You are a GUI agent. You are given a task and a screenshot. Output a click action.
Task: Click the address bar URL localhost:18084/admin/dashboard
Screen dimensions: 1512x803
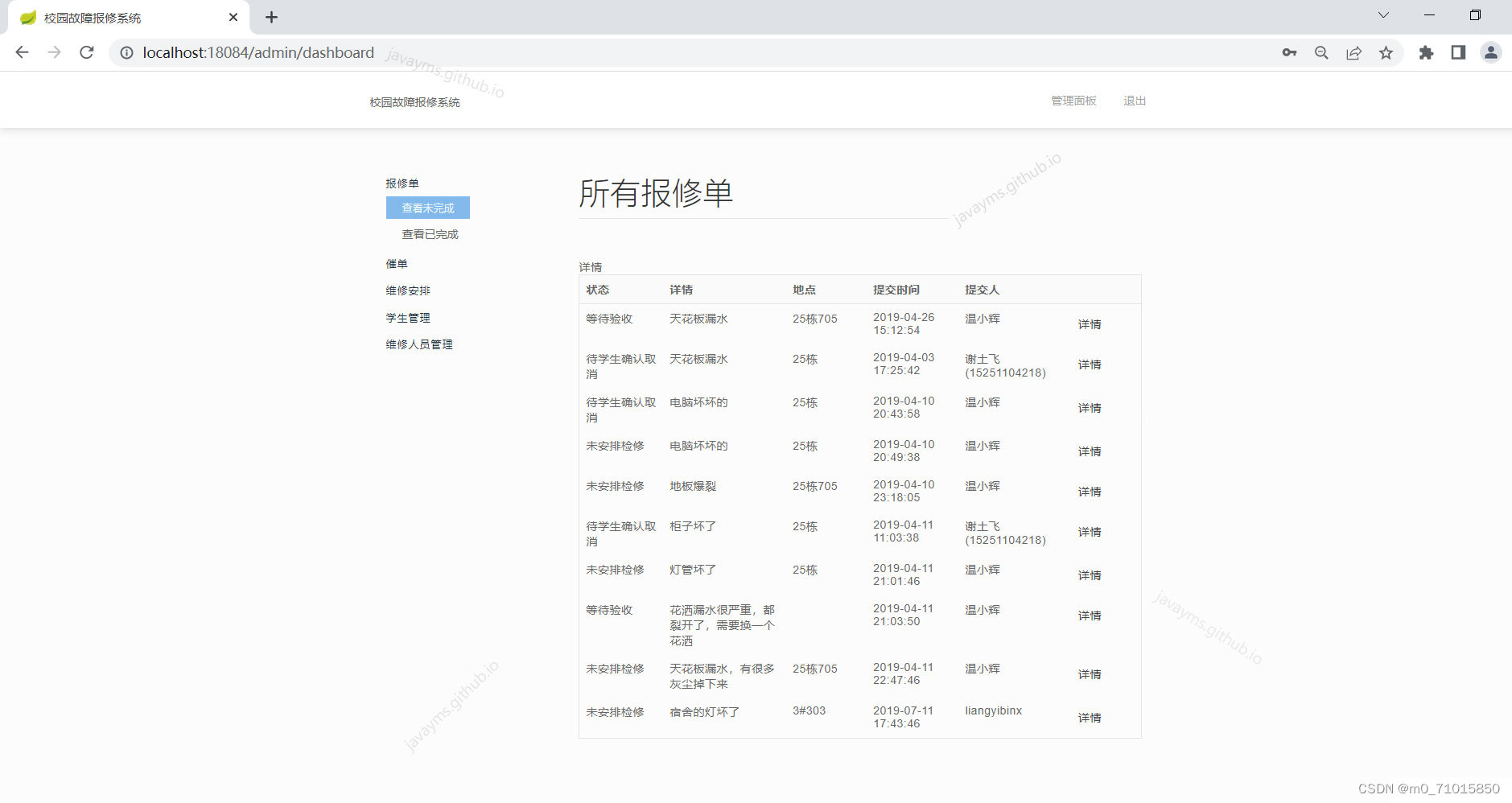(258, 52)
